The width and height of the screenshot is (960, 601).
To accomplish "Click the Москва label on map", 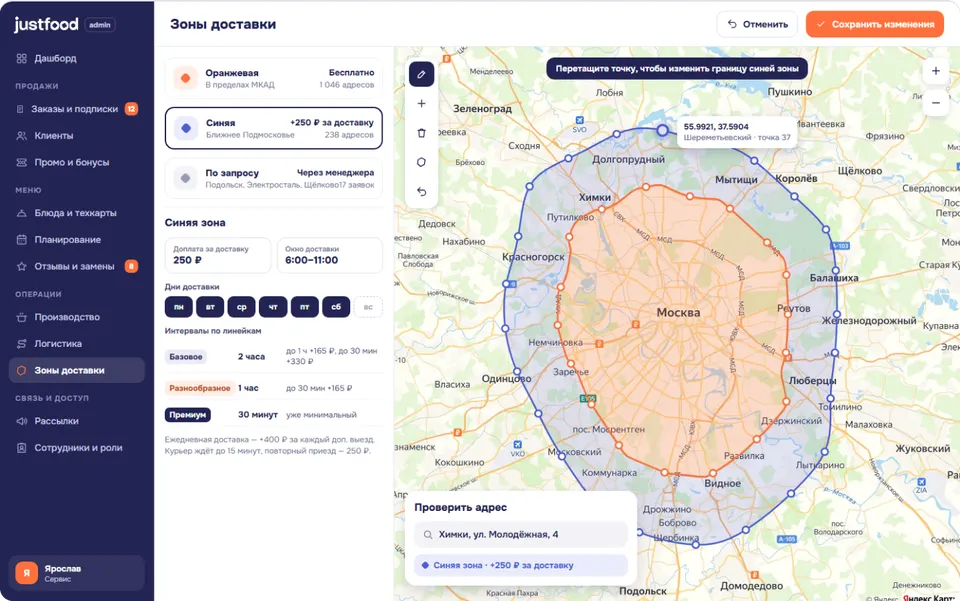I will (x=678, y=313).
